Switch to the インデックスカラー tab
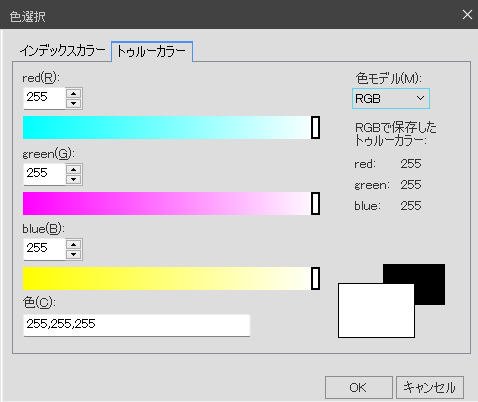This screenshot has width=478, height=402. click(x=62, y=51)
